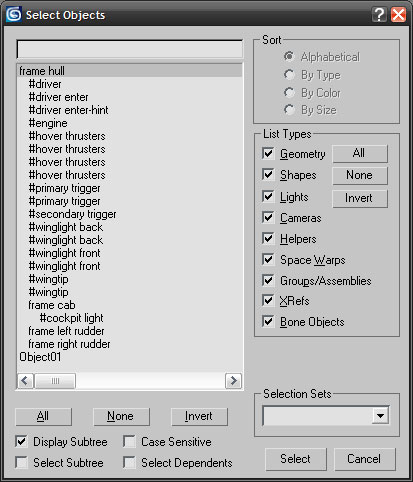Click the left scroll arrow of the list
Screen dimensions: 413x482
(25, 381)
